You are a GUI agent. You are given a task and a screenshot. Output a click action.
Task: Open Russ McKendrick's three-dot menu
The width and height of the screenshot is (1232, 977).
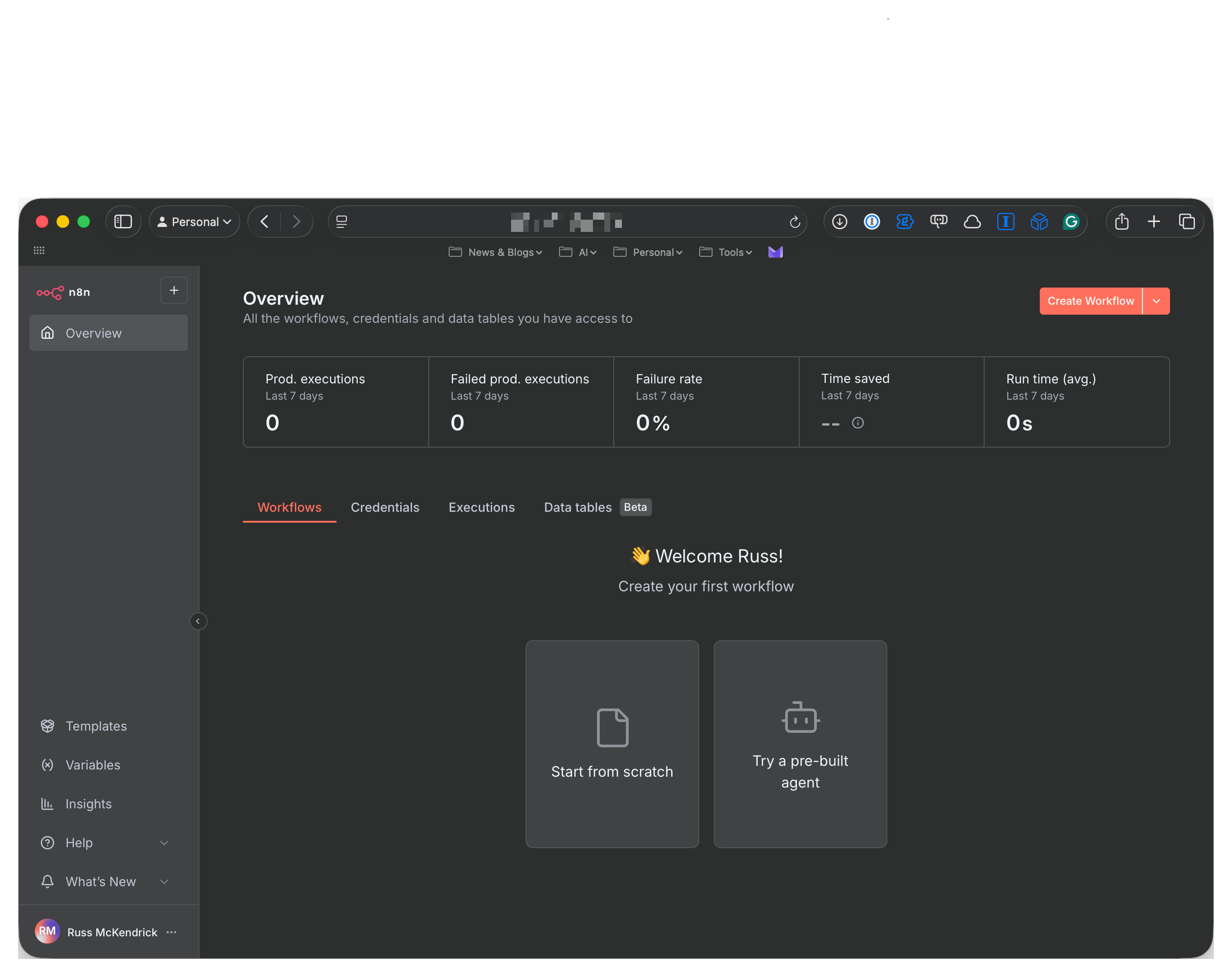171,932
